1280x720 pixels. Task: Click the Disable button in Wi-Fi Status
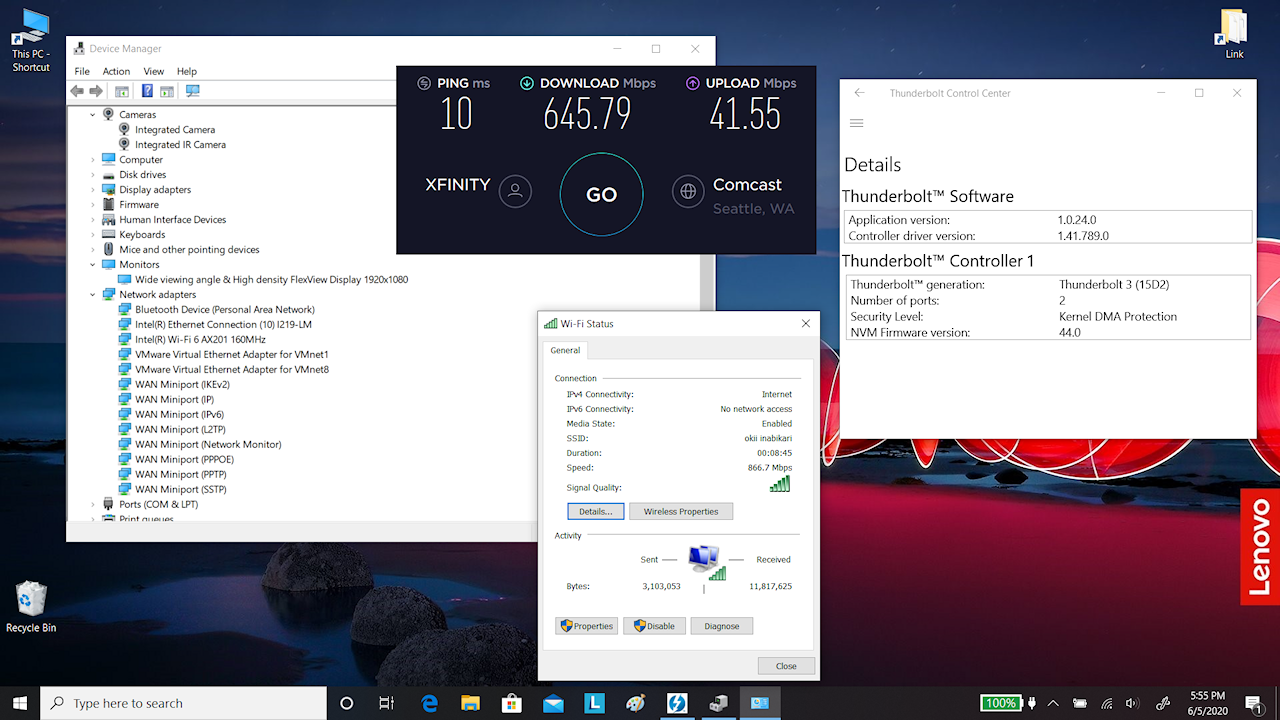[654, 626]
